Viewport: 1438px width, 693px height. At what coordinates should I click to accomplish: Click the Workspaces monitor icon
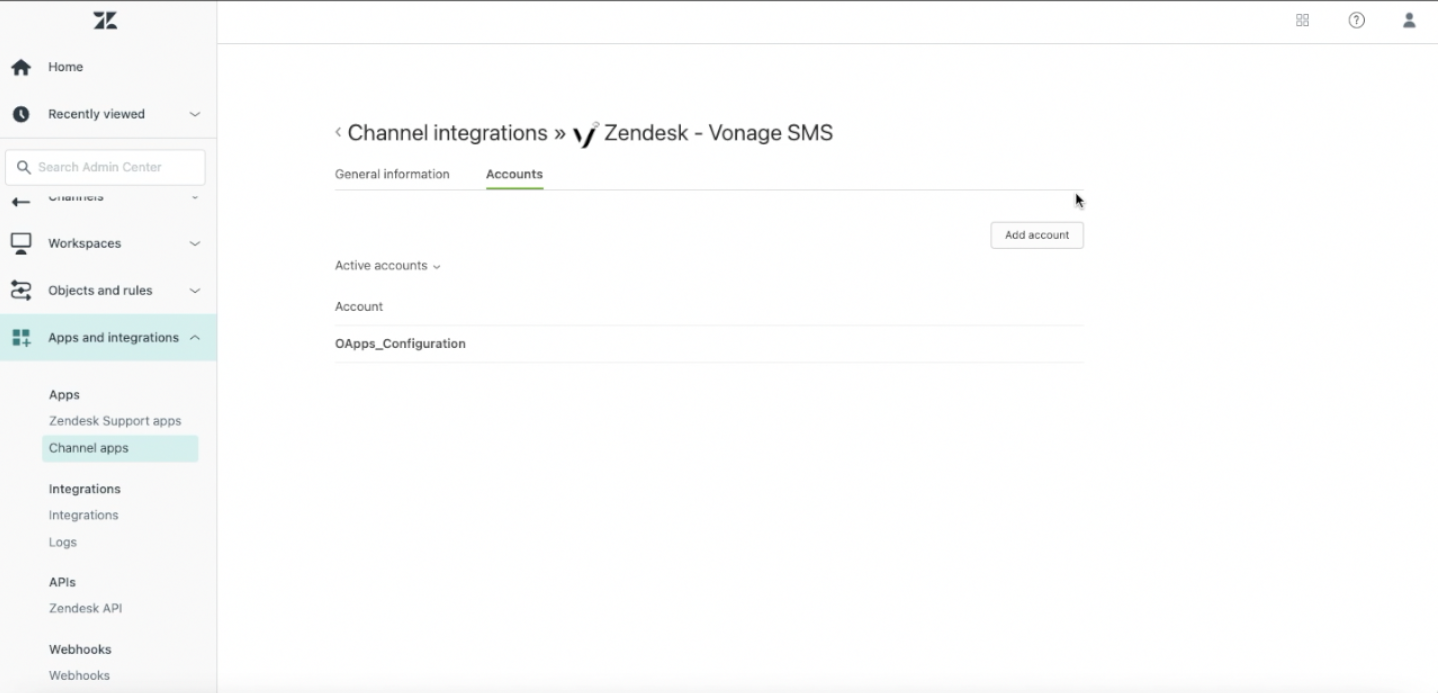(21, 243)
